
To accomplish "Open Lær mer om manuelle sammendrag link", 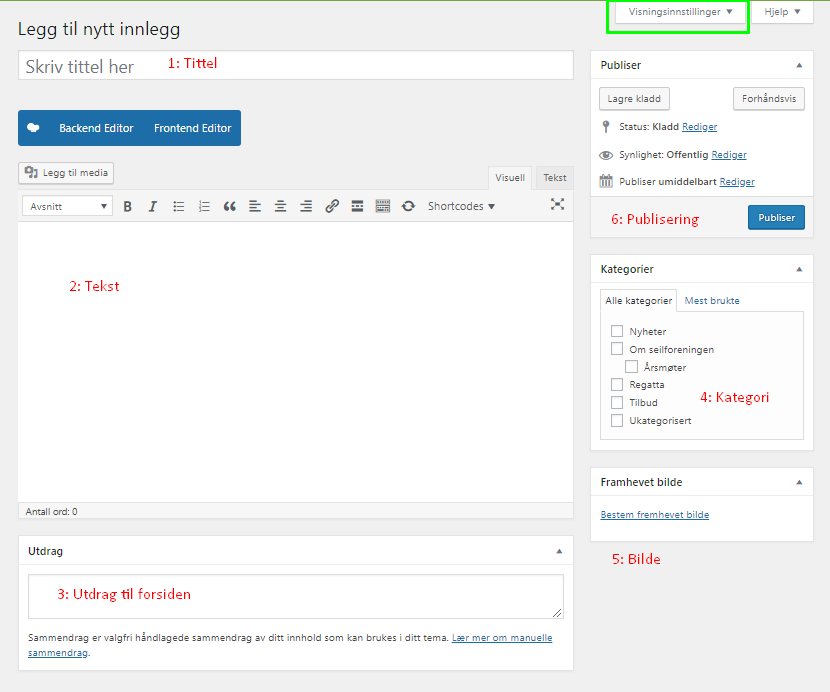I will tap(290, 645).
